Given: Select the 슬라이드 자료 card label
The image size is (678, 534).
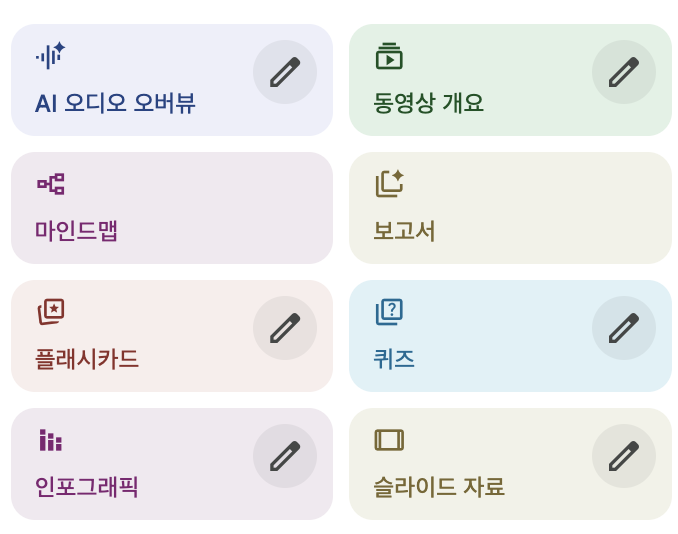Looking at the screenshot, I should click(439, 487).
